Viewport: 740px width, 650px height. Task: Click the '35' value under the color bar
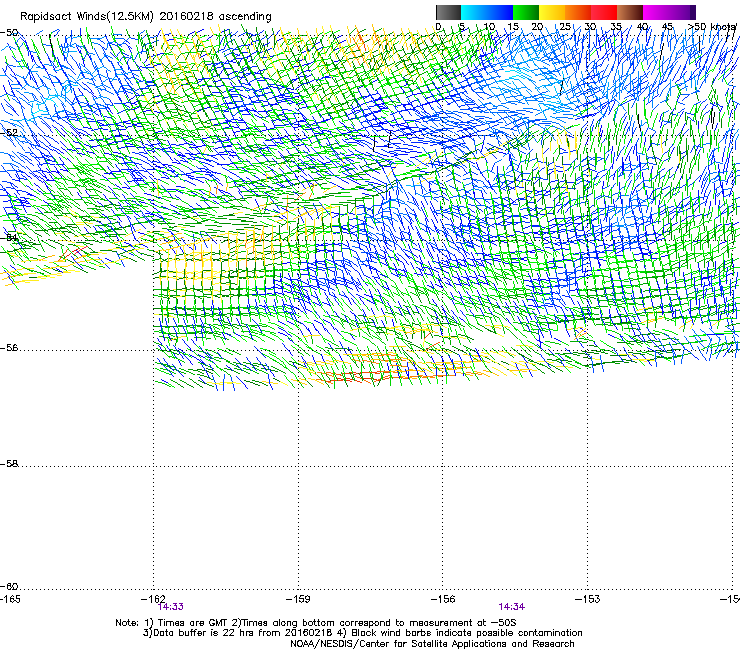[x=616, y=27]
